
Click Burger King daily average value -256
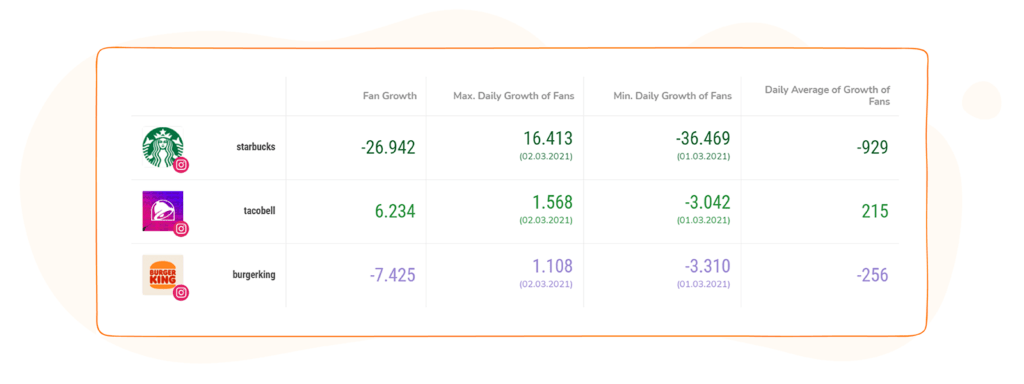click(872, 276)
